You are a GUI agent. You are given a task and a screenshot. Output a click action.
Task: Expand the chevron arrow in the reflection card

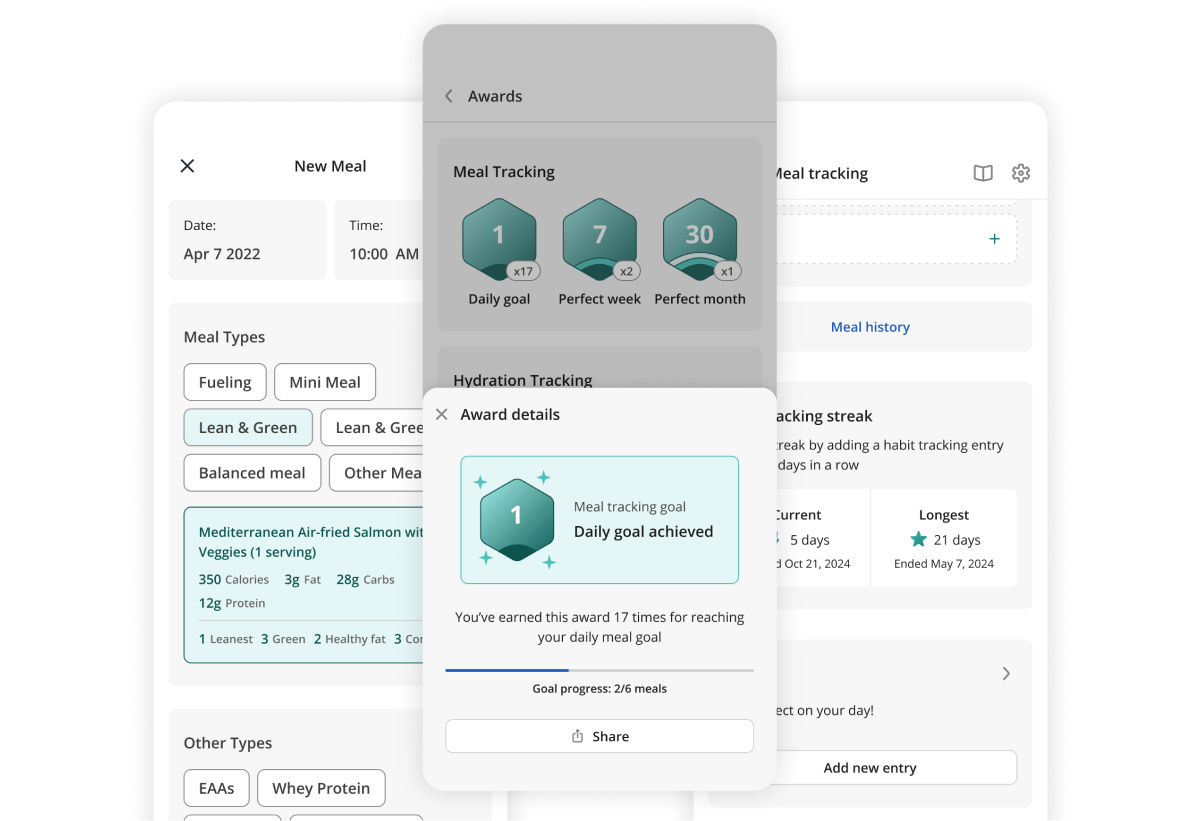pyautogui.click(x=1006, y=673)
